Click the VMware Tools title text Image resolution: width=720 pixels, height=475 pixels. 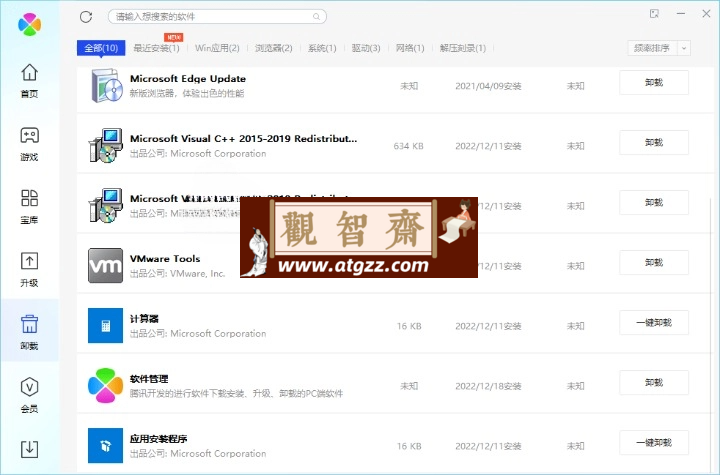(x=165, y=259)
